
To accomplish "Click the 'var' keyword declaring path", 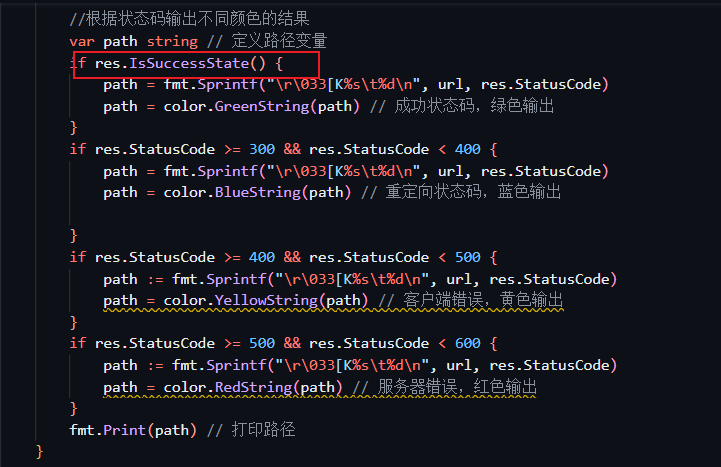I will pos(82,41).
